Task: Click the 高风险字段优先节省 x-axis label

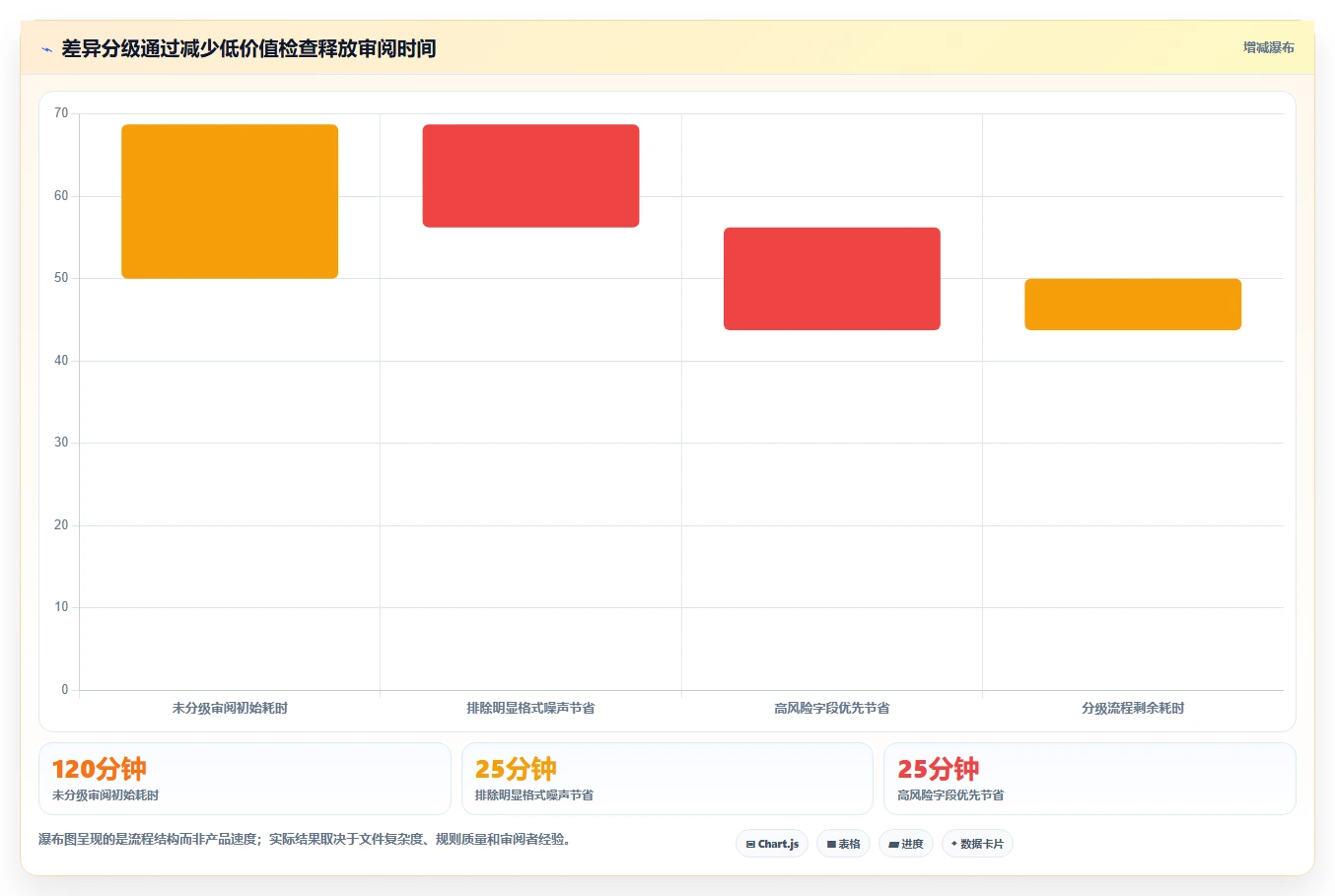Action: [x=832, y=708]
